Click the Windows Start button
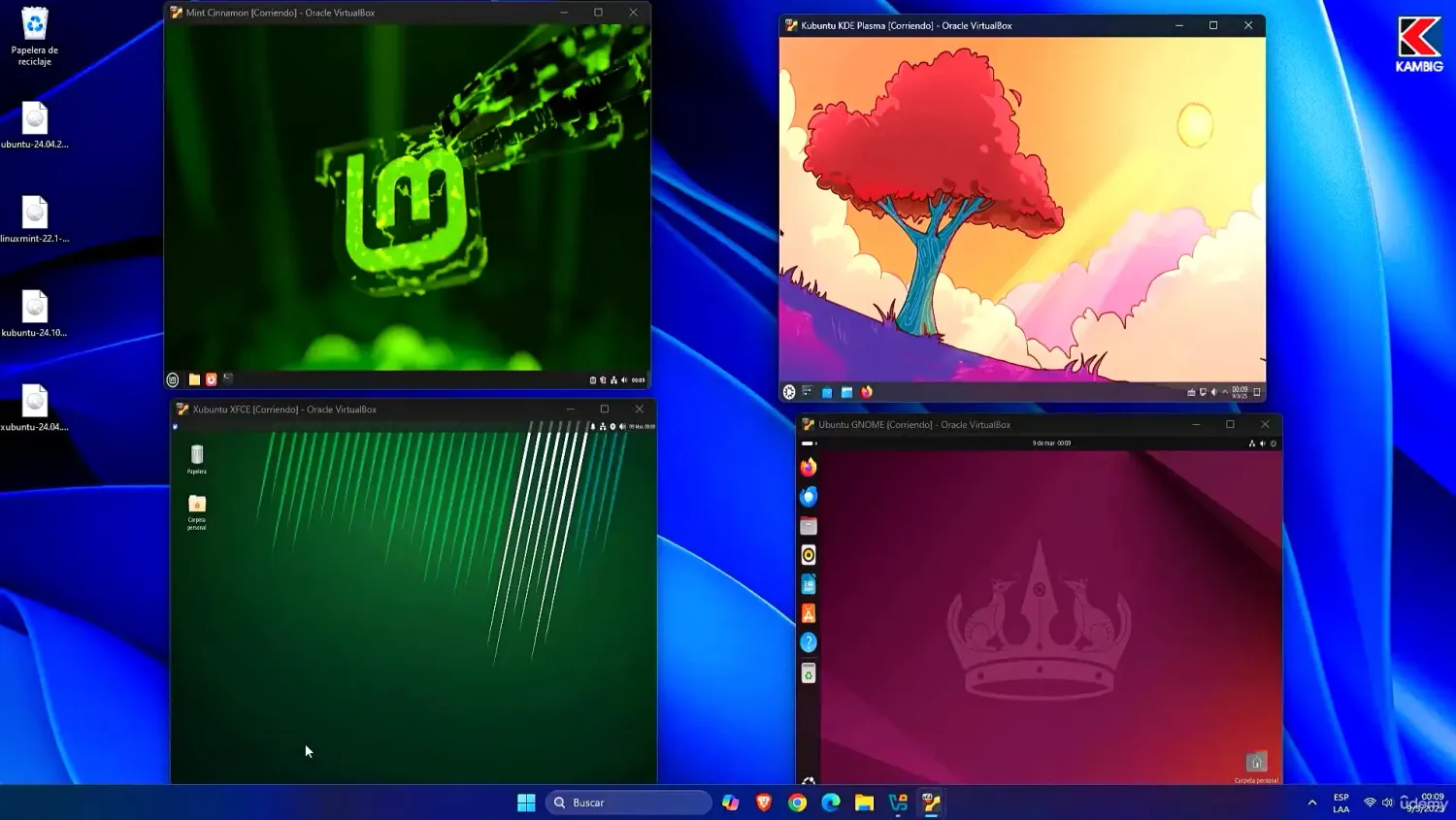This screenshot has height=820, width=1456. pos(526,803)
